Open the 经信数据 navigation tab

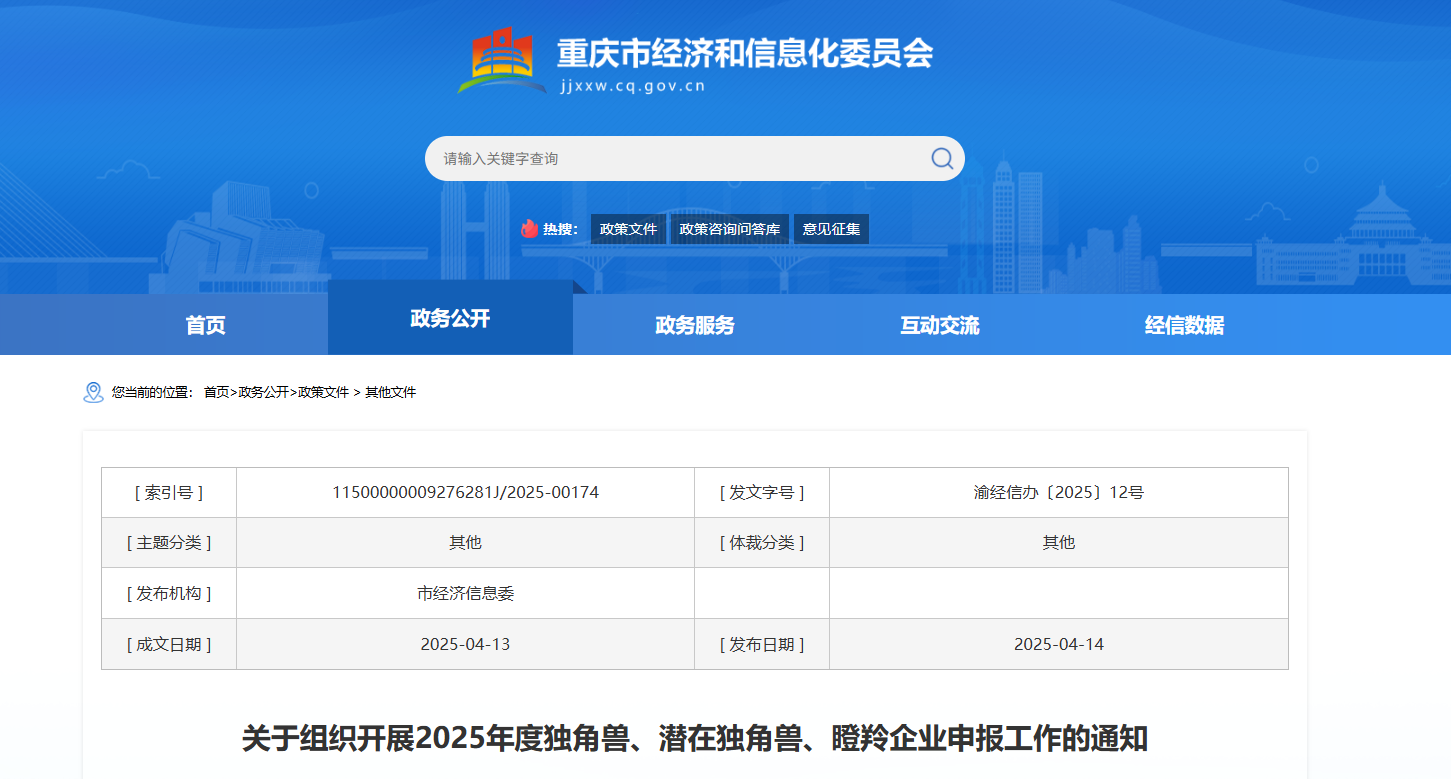click(1184, 325)
